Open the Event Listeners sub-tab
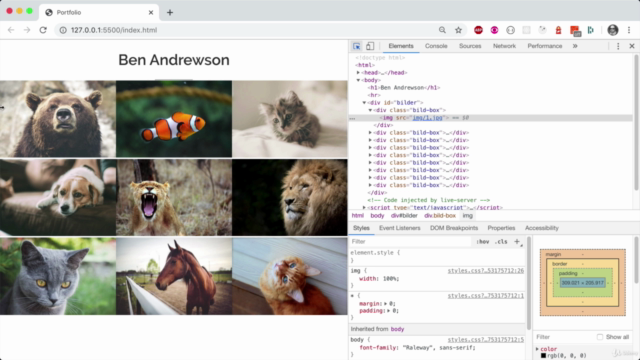Viewport: 640px width, 360px height. click(400, 228)
